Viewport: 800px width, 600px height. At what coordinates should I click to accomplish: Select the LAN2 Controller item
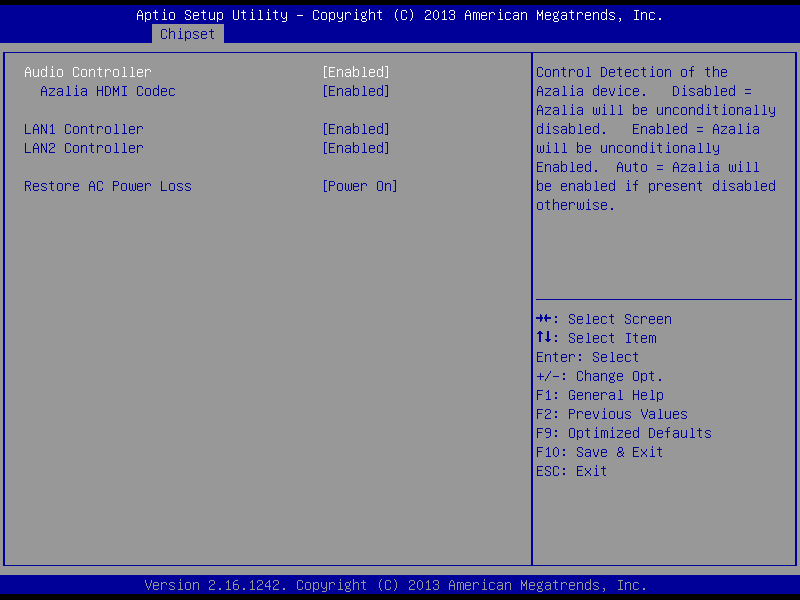84,148
